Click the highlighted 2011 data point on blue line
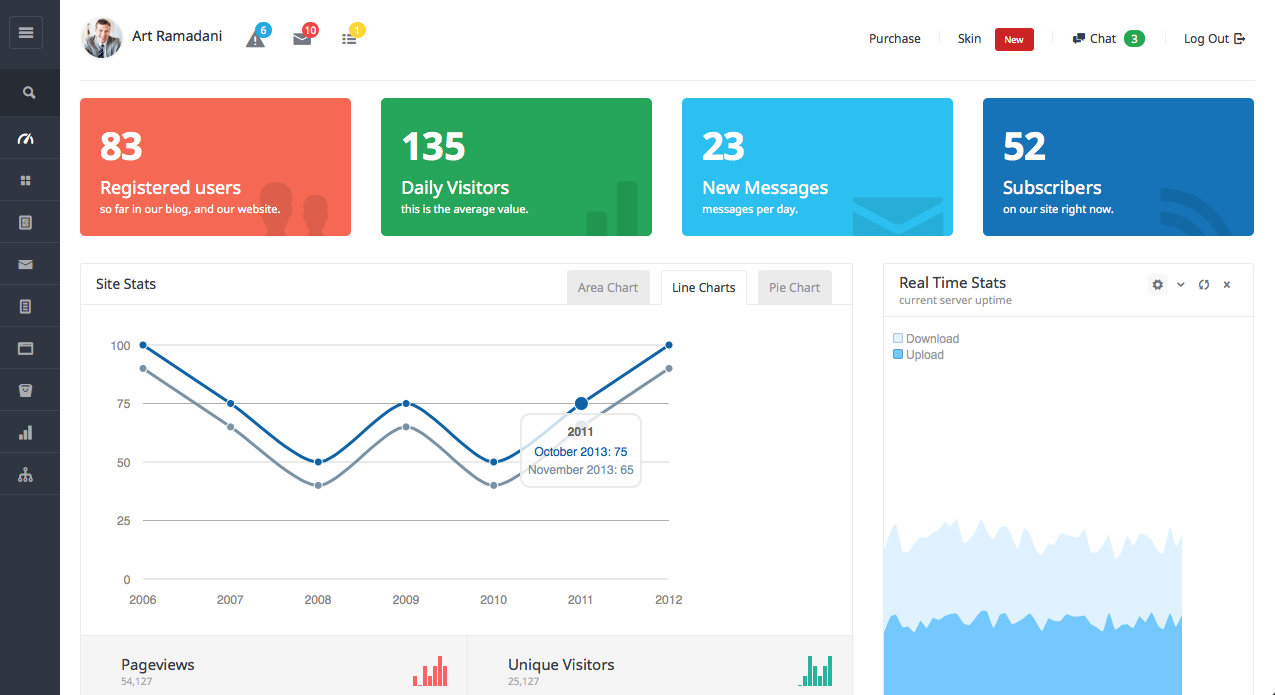The width and height of the screenshot is (1275, 695). (x=581, y=404)
